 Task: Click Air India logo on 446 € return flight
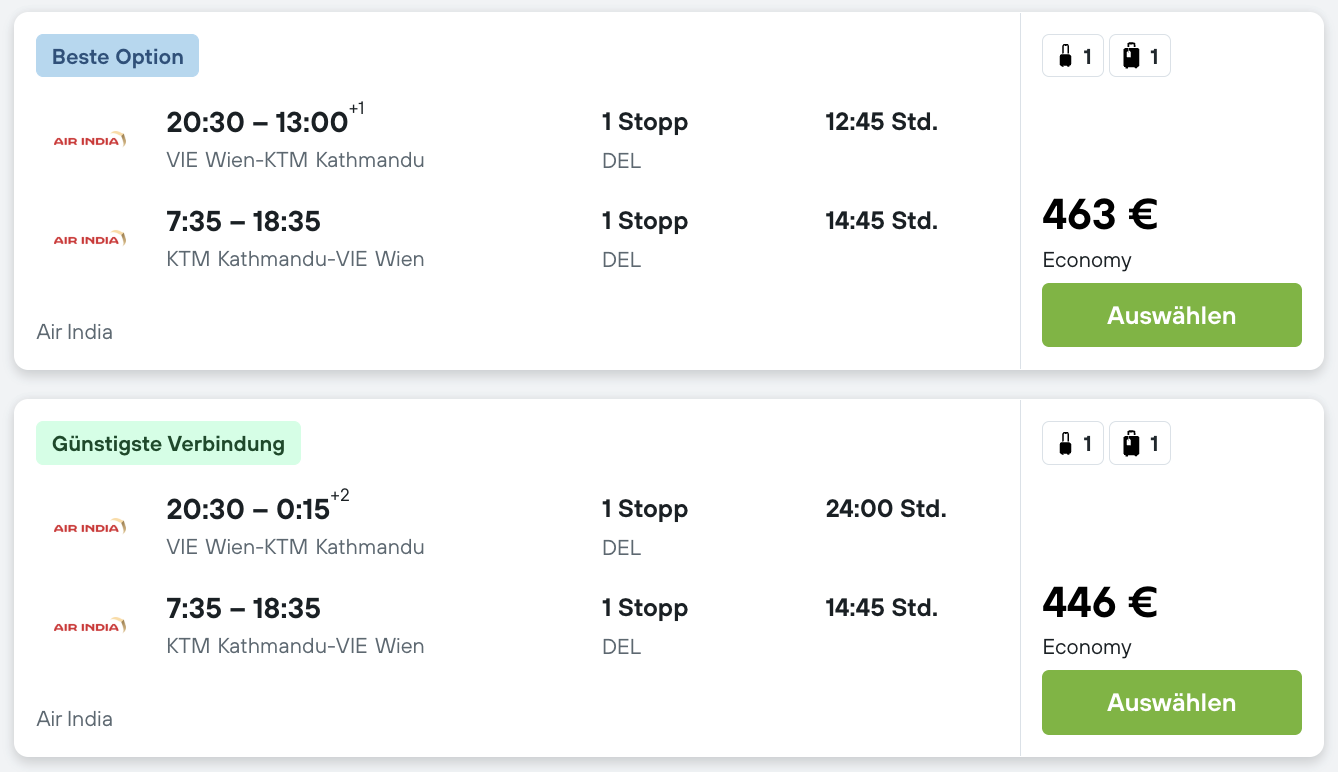coord(89,627)
